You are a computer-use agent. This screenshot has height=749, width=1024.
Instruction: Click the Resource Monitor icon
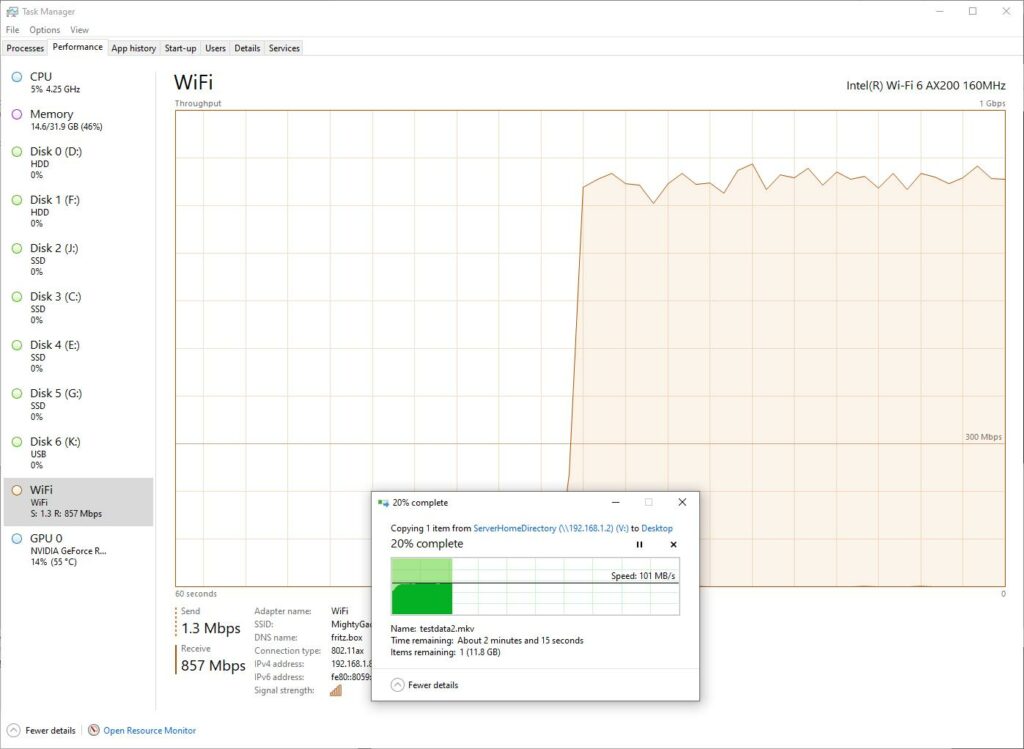click(x=94, y=730)
